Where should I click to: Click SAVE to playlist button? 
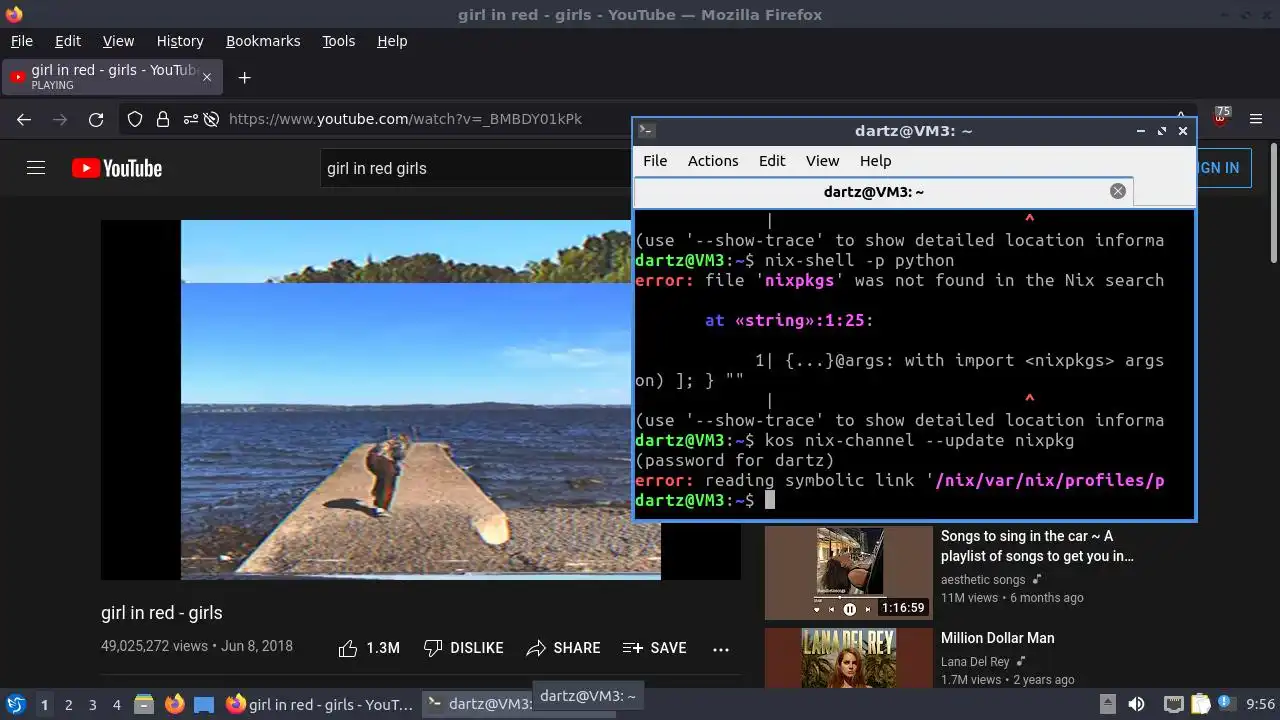[x=654, y=648]
